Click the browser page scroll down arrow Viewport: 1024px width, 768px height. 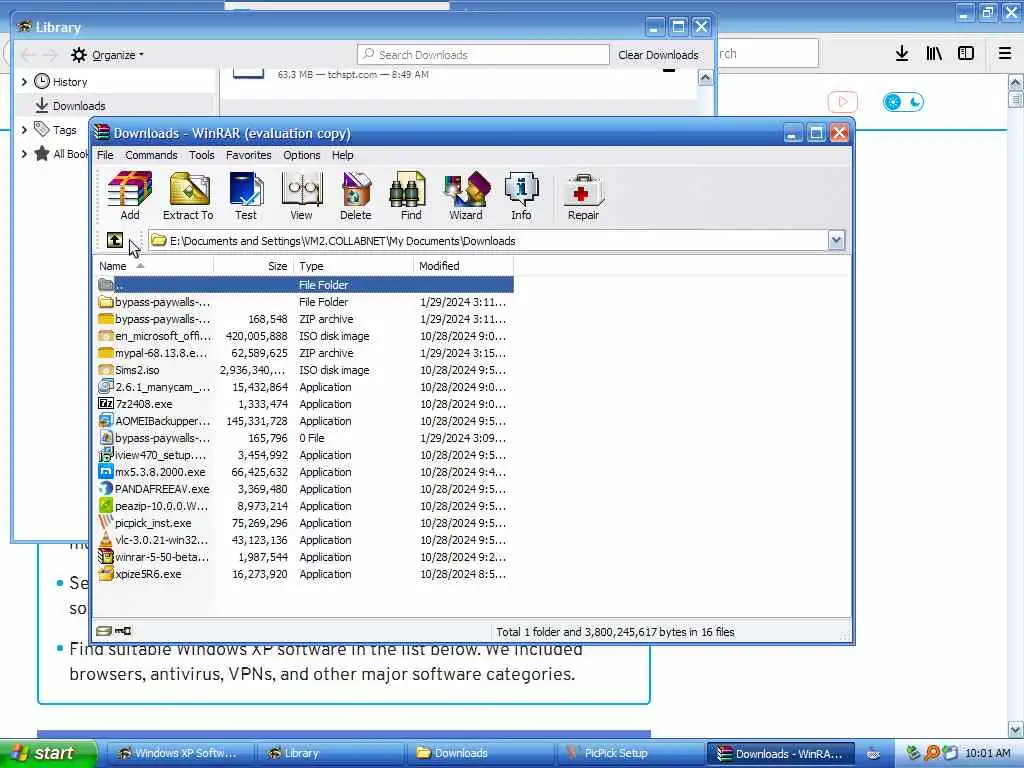click(1015, 729)
